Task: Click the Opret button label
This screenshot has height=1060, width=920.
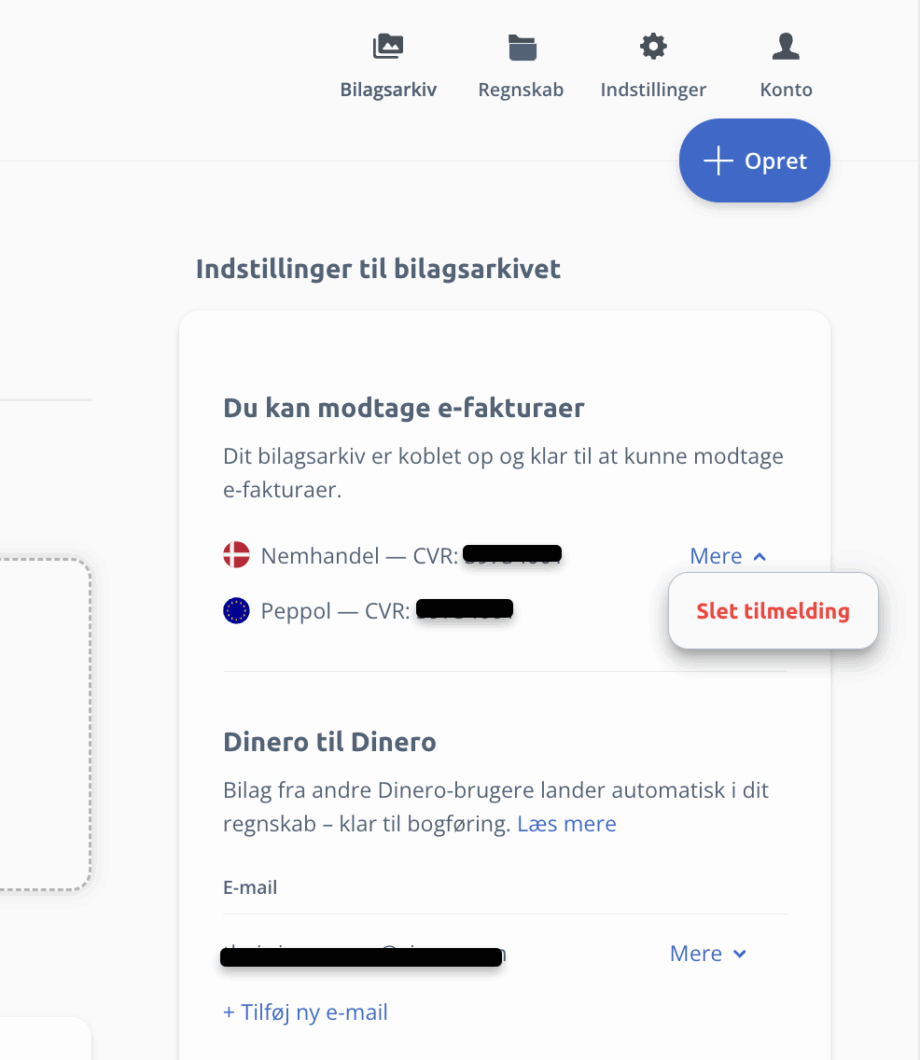Action: (x=775, y=161)
